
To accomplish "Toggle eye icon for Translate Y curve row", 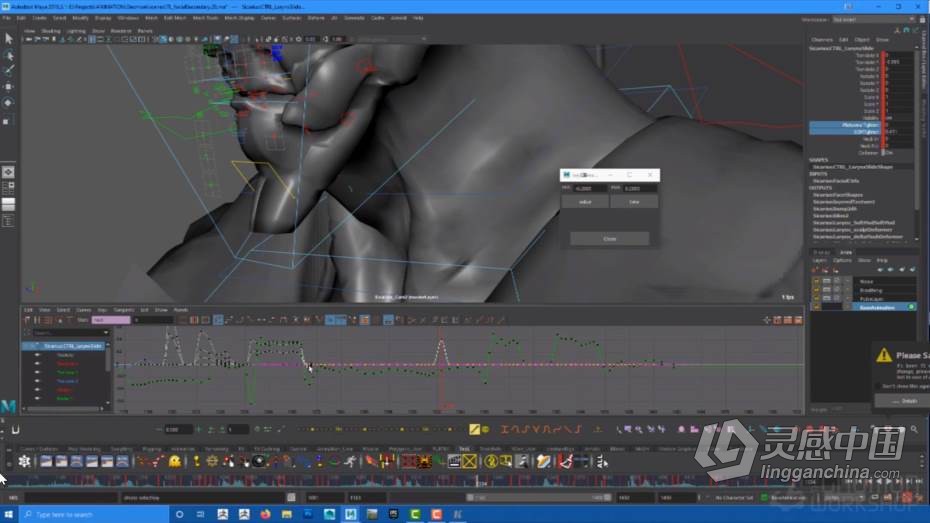I will (x=37, y=372).
